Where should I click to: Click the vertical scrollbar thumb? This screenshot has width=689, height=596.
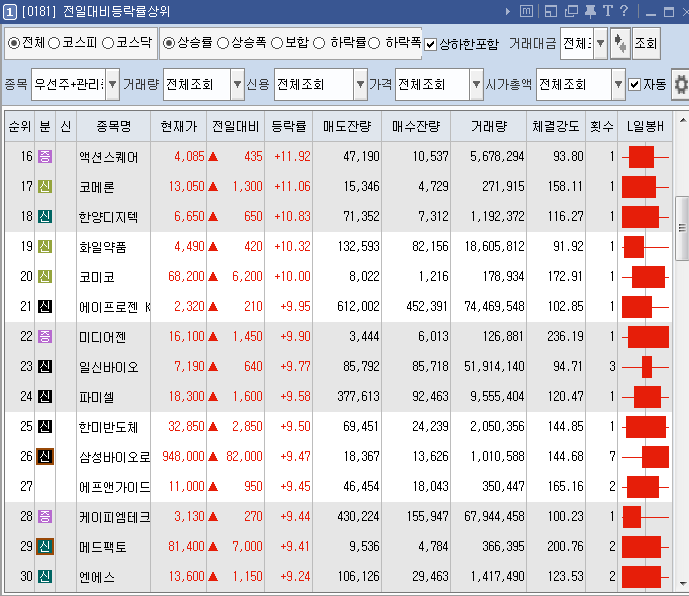(682, 228)
